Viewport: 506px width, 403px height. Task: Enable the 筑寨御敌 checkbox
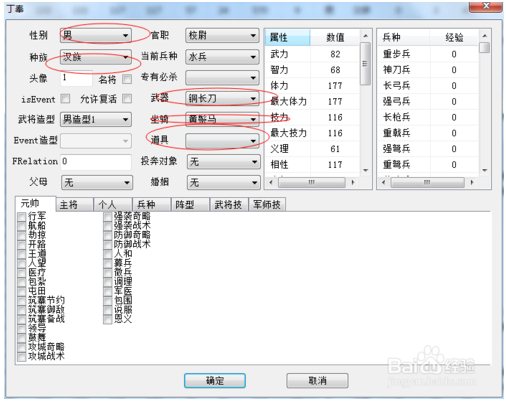pos(22,310)
